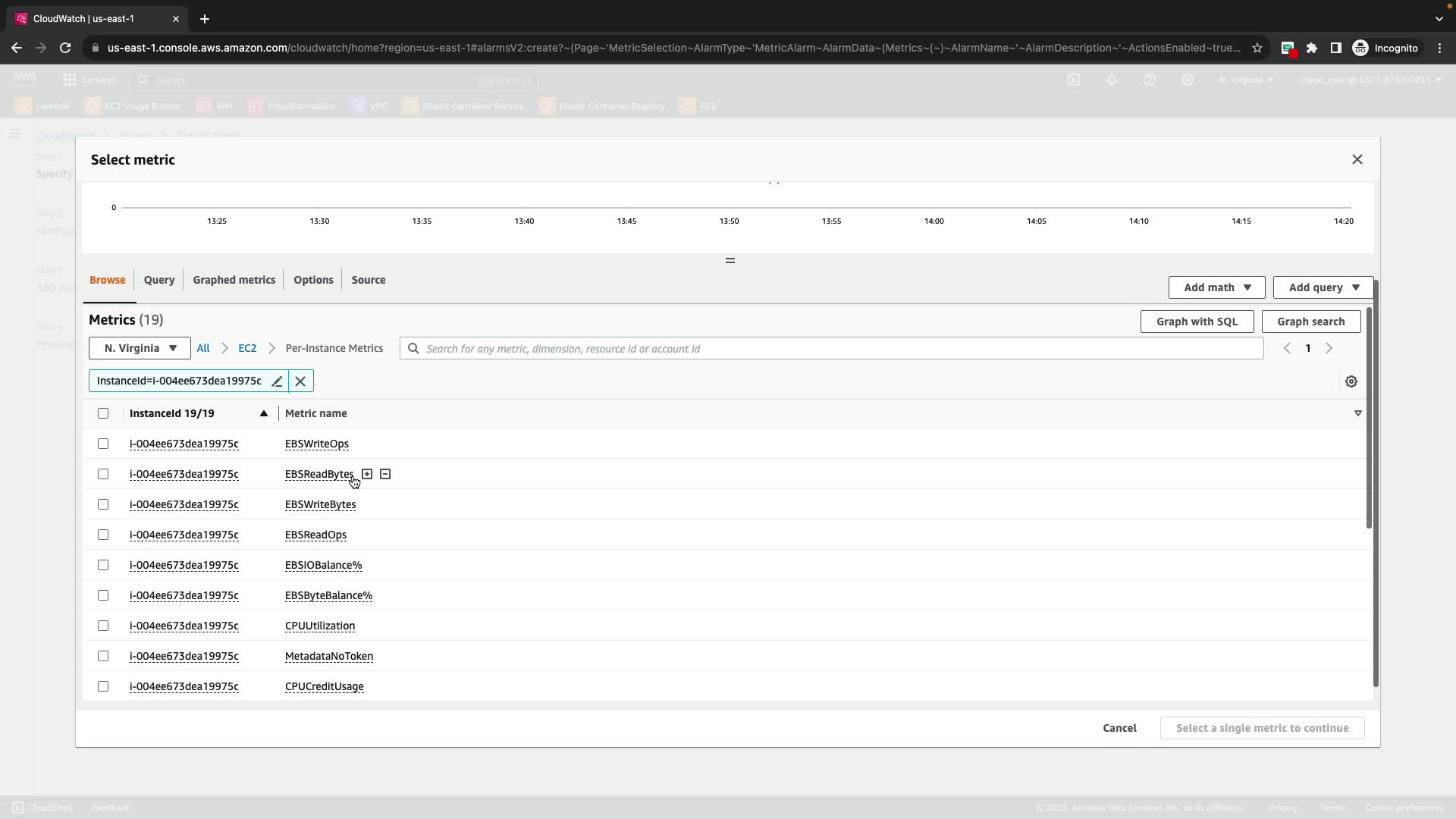The width and height of the screenshot is (1456, 819).
Task: Click the browser bookmark star icon
Action: pyautogui.click(x=1257, y=48)
